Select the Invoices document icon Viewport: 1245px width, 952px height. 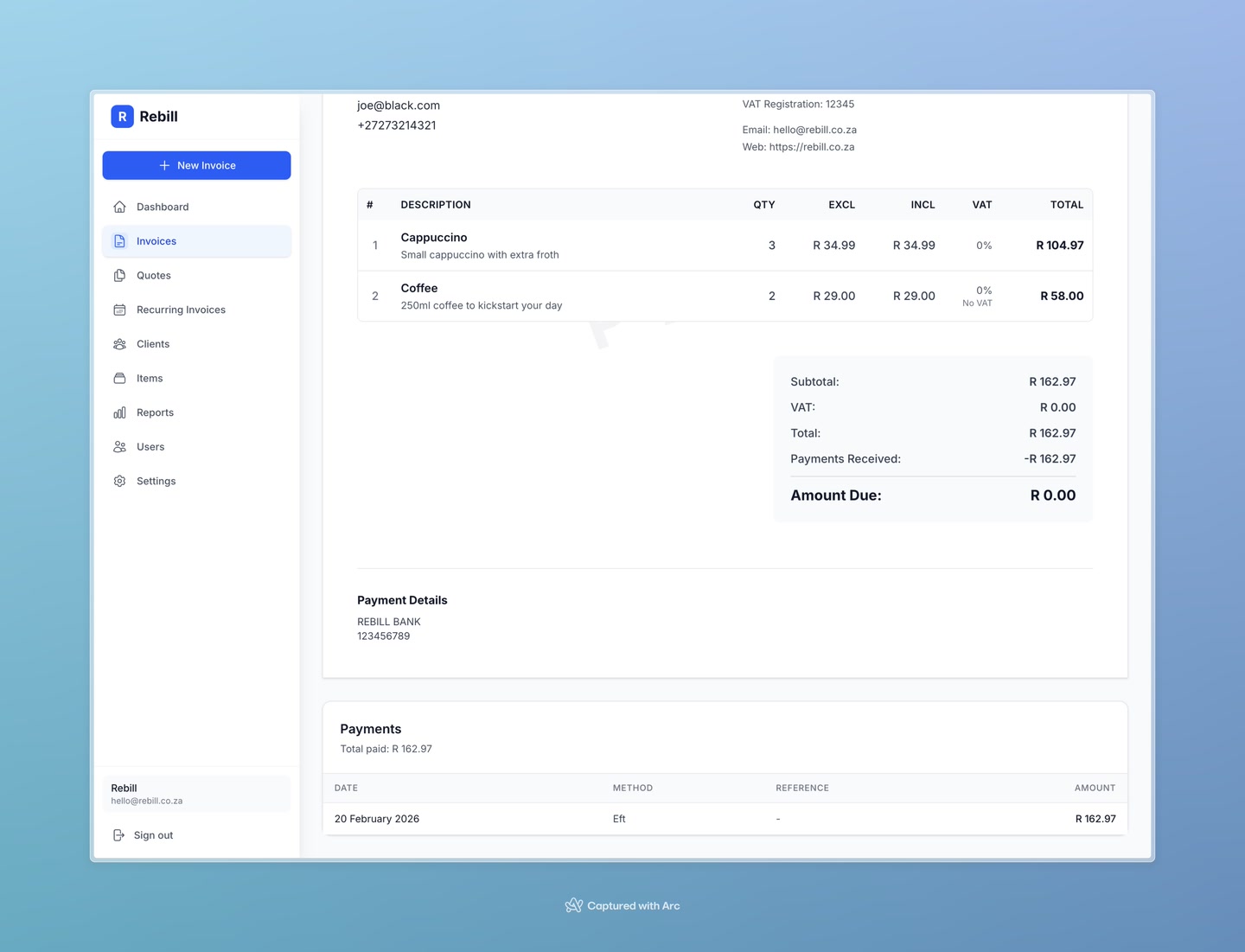tap(119, 241)
